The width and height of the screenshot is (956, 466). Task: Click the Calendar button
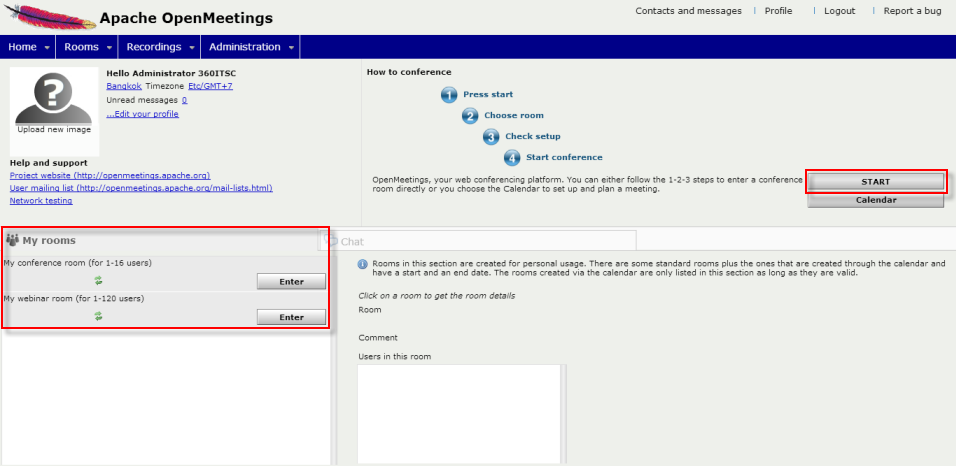click(876, 200)
